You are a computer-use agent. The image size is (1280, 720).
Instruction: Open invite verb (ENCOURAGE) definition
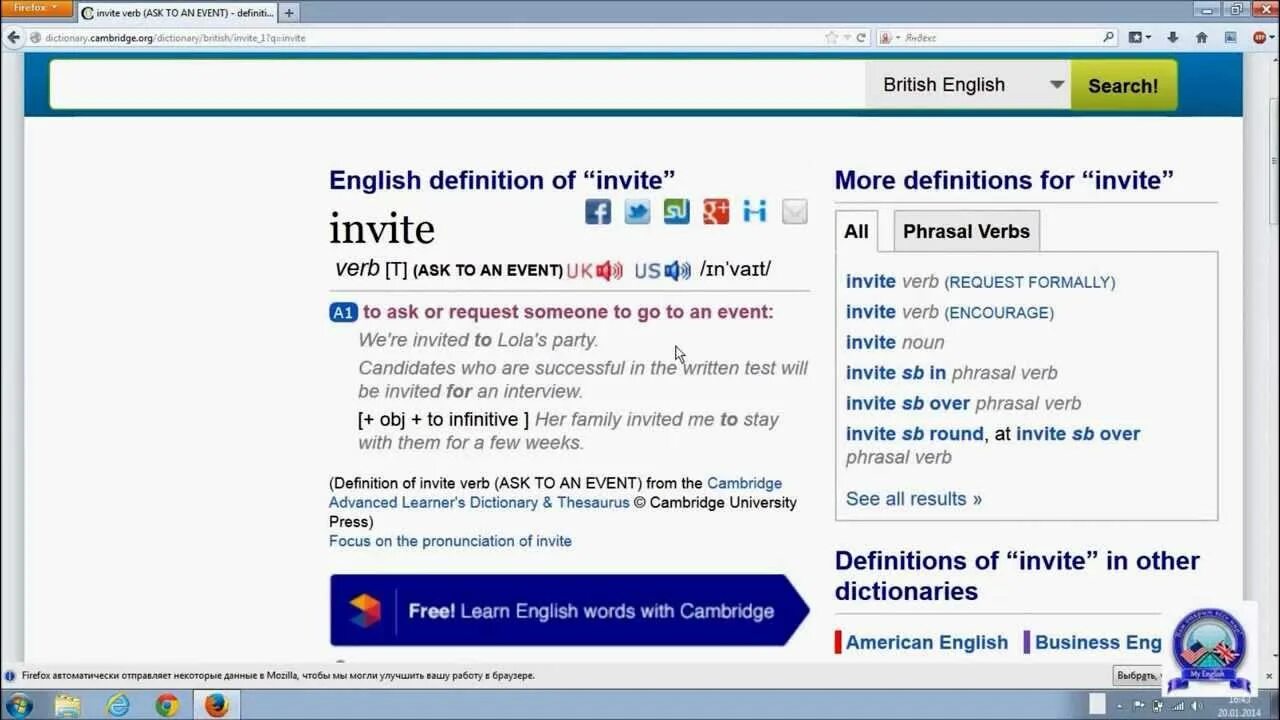[950, 312]
